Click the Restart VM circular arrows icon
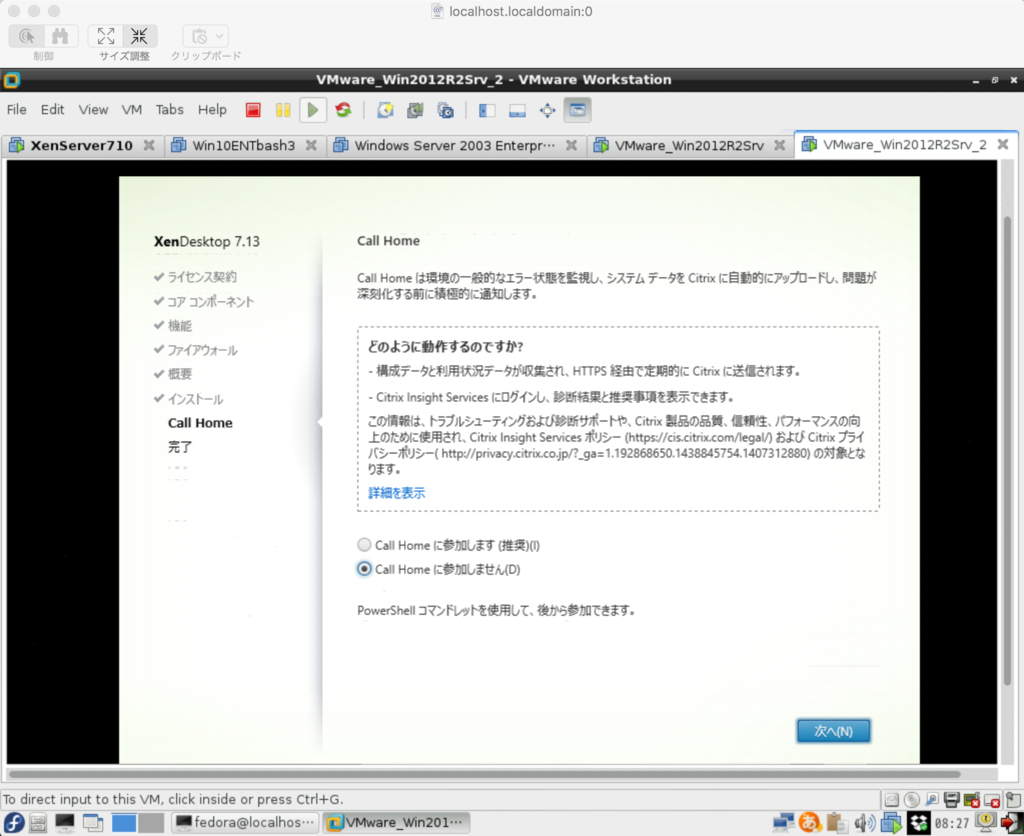The image size is (1024, 836). pos(344,110)
